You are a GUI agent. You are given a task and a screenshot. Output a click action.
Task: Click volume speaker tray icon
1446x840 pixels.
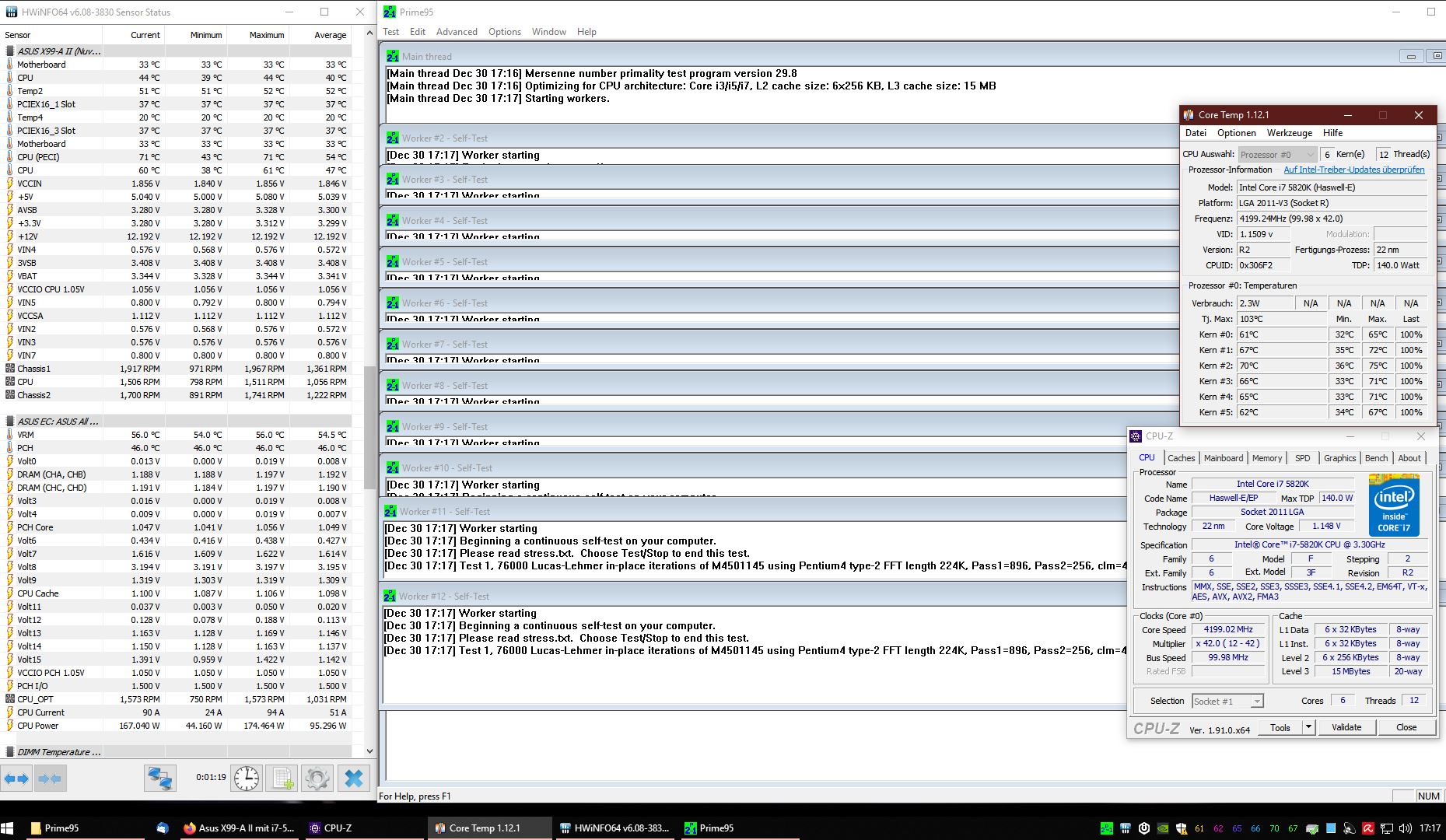click(1405, 828)
